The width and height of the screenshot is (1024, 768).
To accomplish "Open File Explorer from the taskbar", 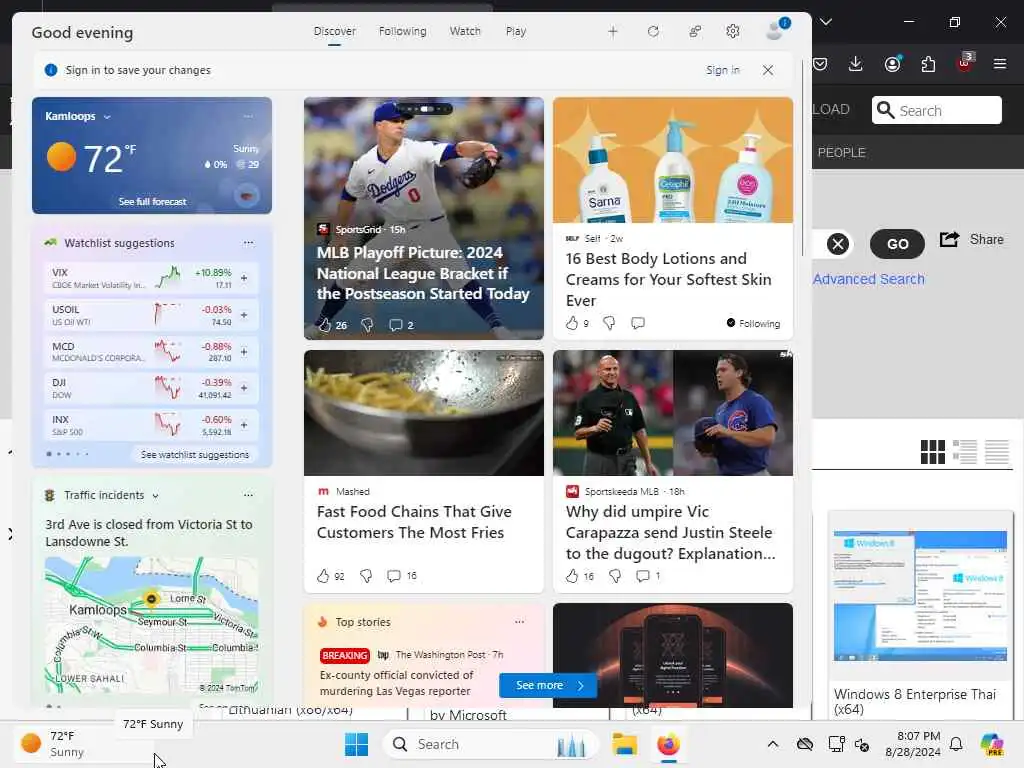I will click(x=624, y=744).
